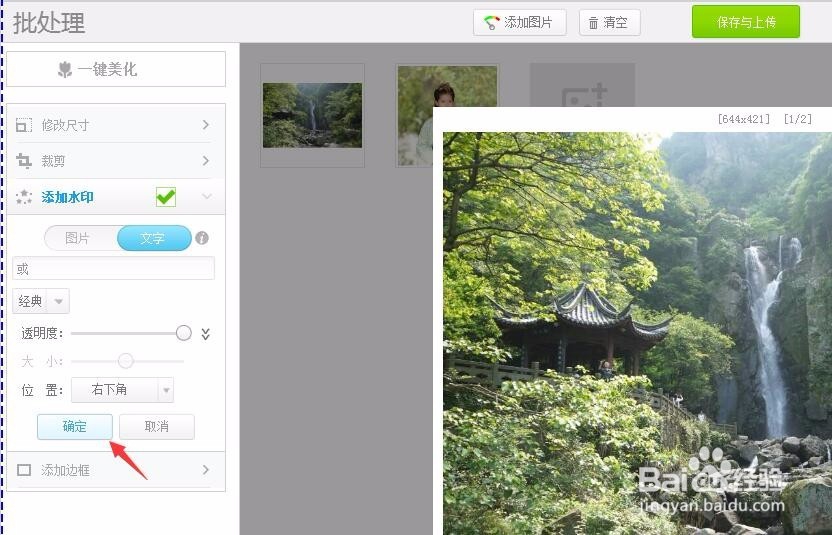Screen dimensions: 832x535
Task: Uncheck the 添加水印 green checkbox
Action: click(166, 197)
